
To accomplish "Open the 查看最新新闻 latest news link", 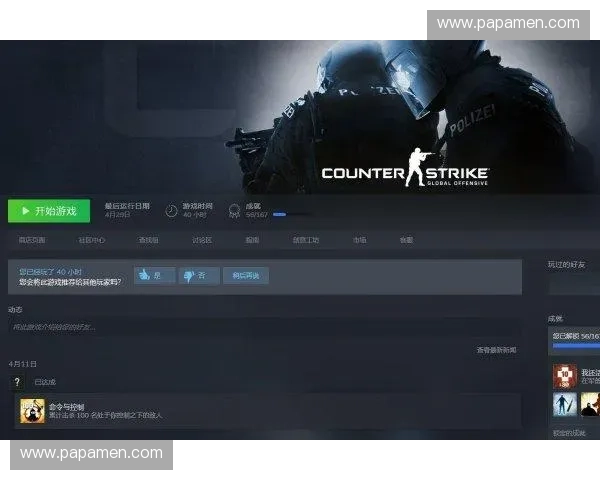I will point(496,350).
